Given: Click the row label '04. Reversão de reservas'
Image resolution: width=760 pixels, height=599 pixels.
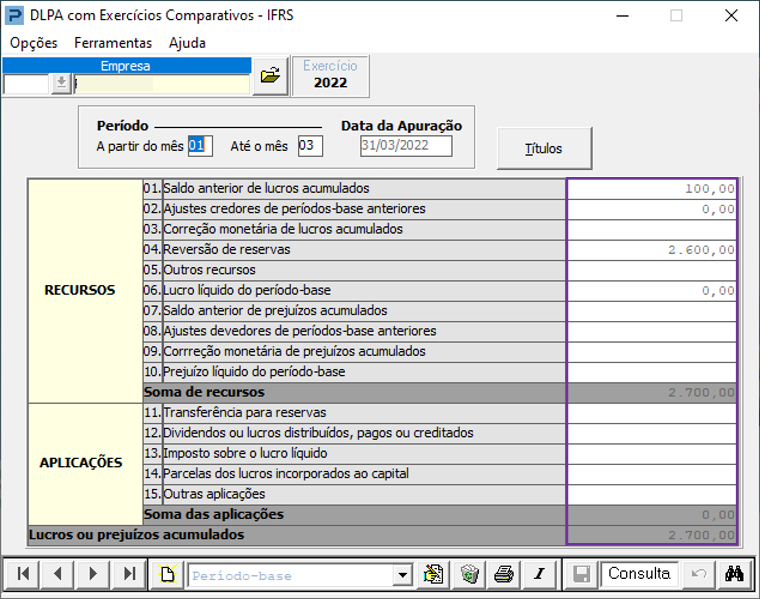Looking at the screenshot, I should point(354,250).
